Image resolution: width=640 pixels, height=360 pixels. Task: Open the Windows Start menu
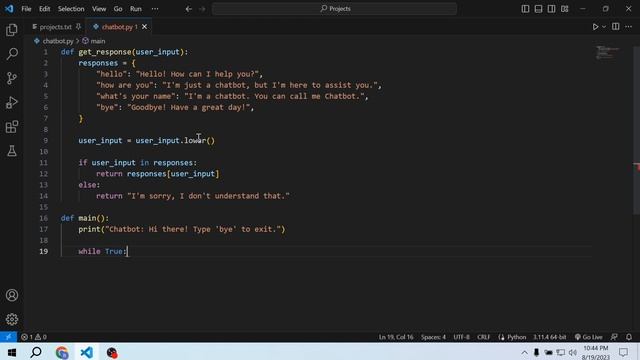[x=11, y=352]
